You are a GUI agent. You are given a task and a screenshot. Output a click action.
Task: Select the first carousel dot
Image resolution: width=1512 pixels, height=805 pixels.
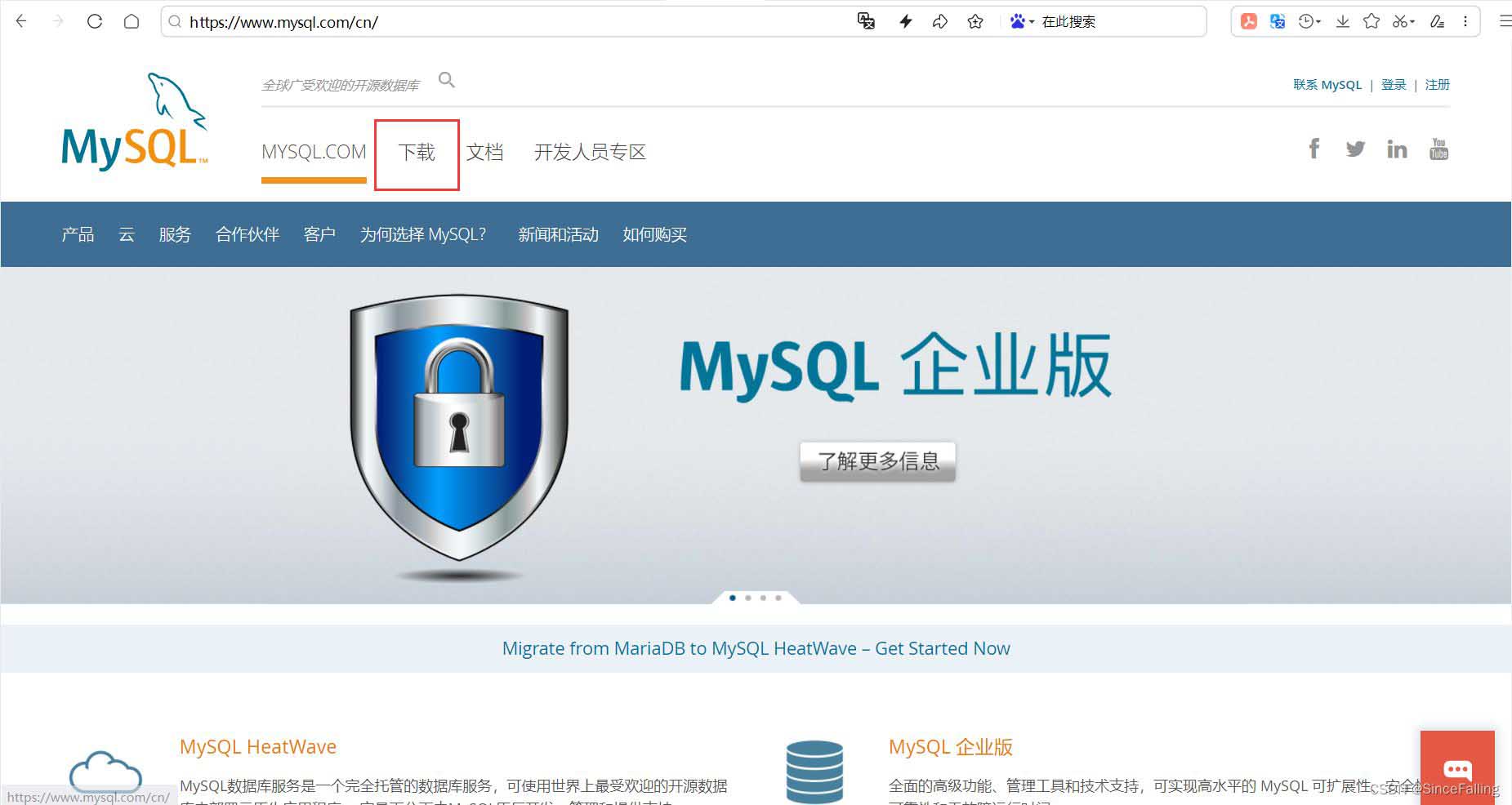pos(733,598)
